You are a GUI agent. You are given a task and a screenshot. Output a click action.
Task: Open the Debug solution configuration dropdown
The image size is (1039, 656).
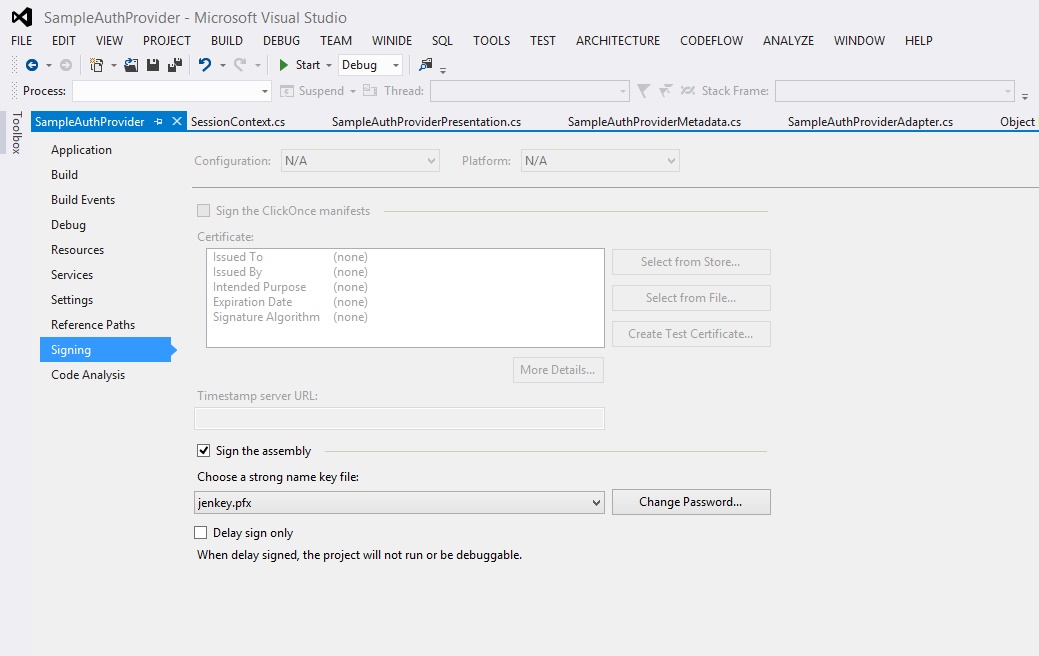click(x=370, y=65)
